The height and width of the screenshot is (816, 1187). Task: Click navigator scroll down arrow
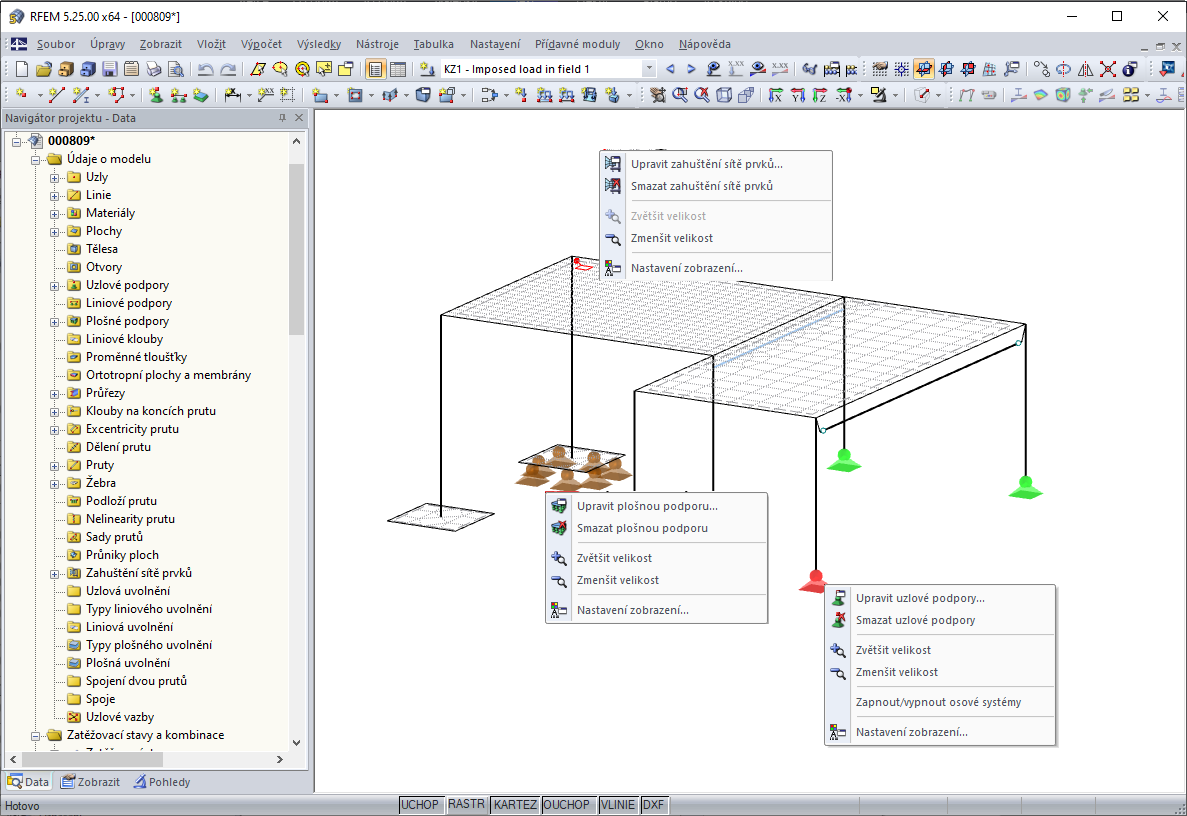(x=297, y=743)
